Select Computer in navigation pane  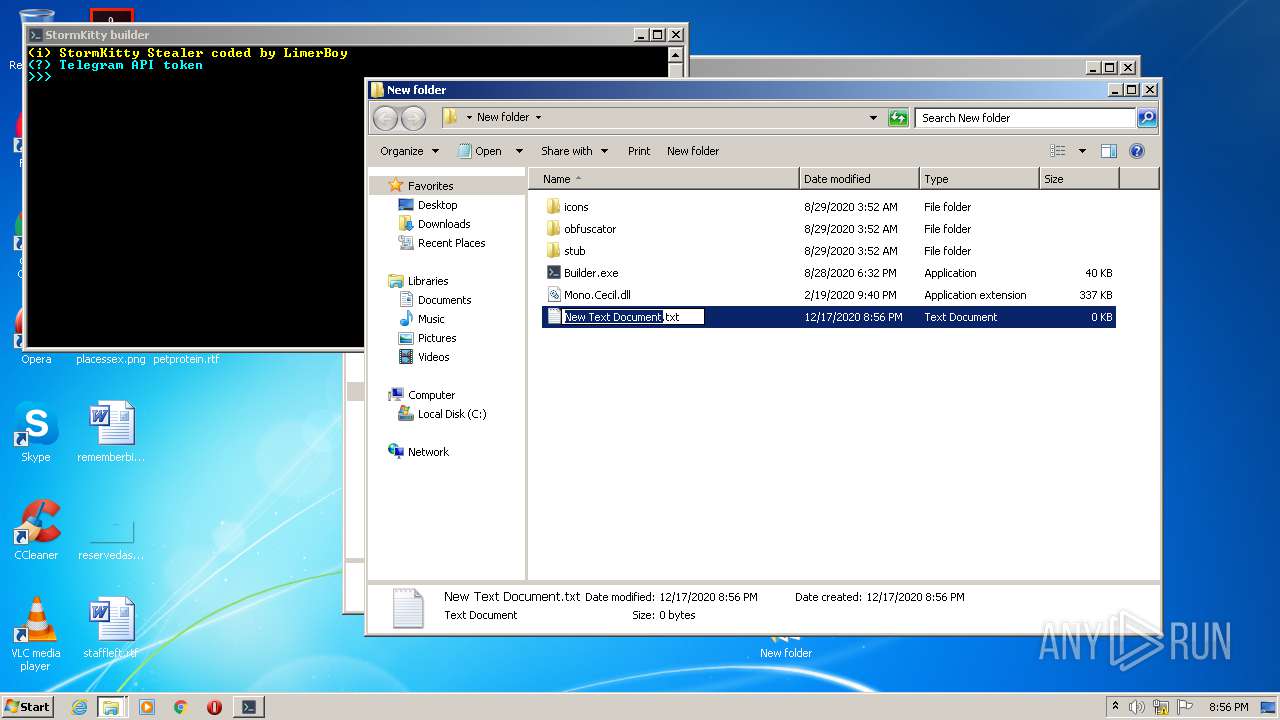click(x=422, y=395)
